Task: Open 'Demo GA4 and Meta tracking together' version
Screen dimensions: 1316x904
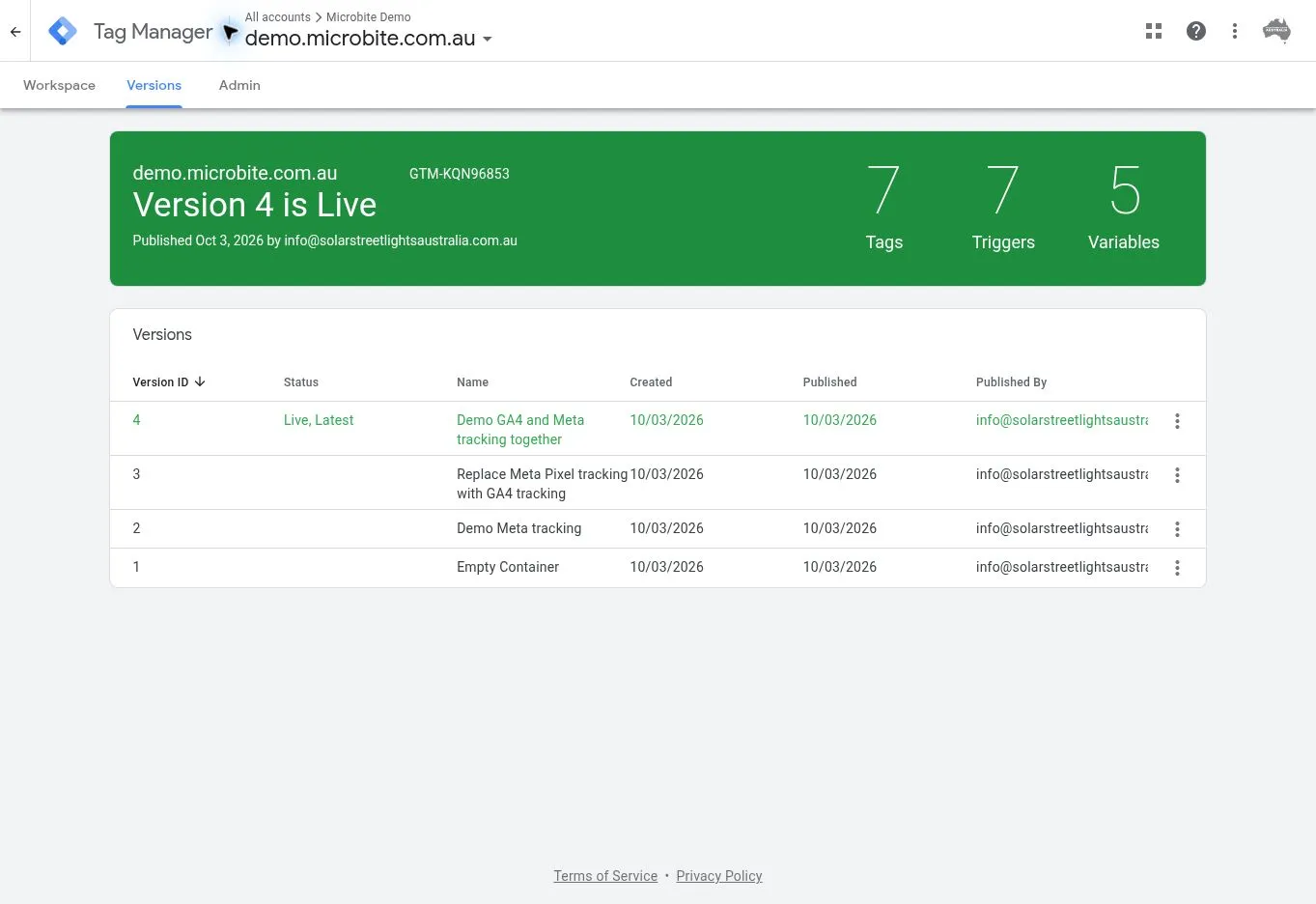Action: point(520,430)
